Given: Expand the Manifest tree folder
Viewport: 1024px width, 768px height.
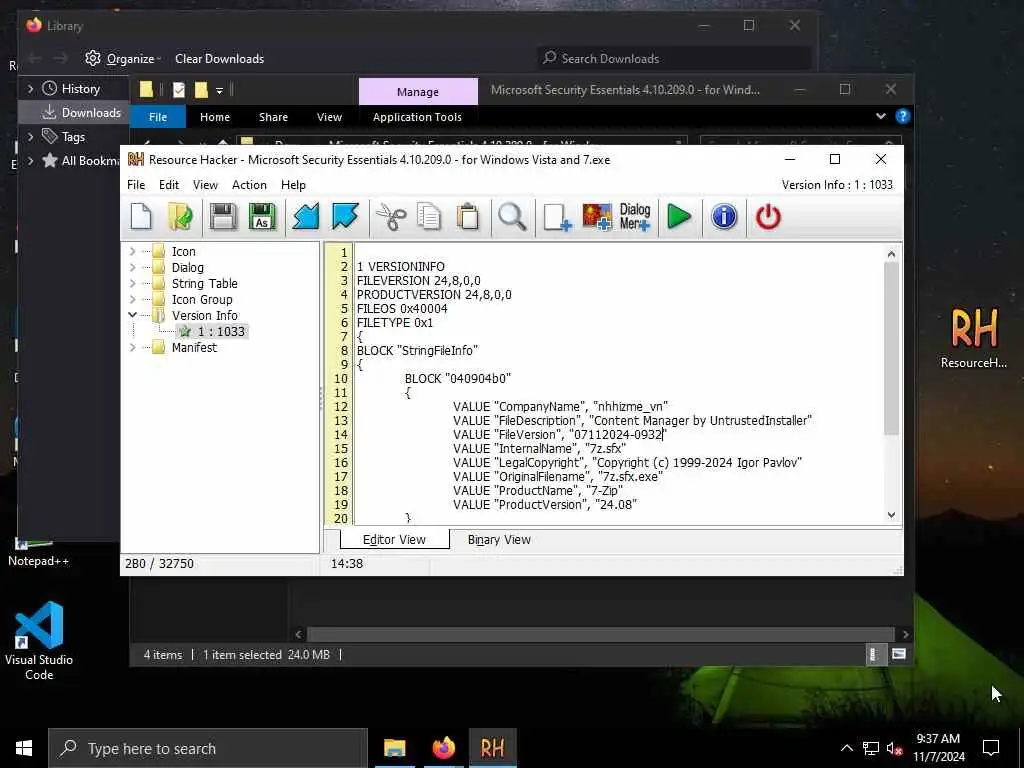Looking at the screenshot, I should 133,347.
